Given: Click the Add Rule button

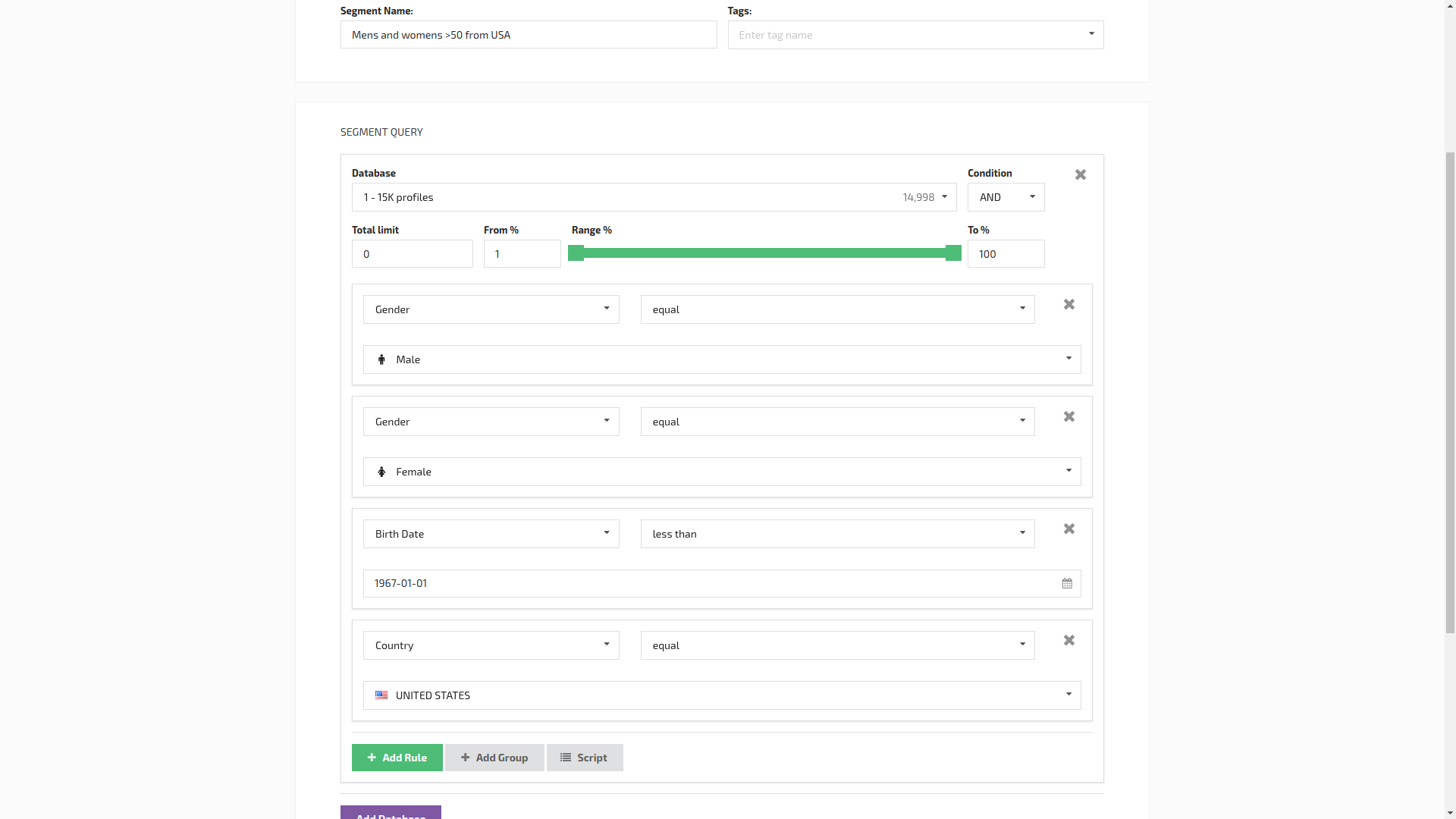Looking at the screenshot, I should coord(397,757).
